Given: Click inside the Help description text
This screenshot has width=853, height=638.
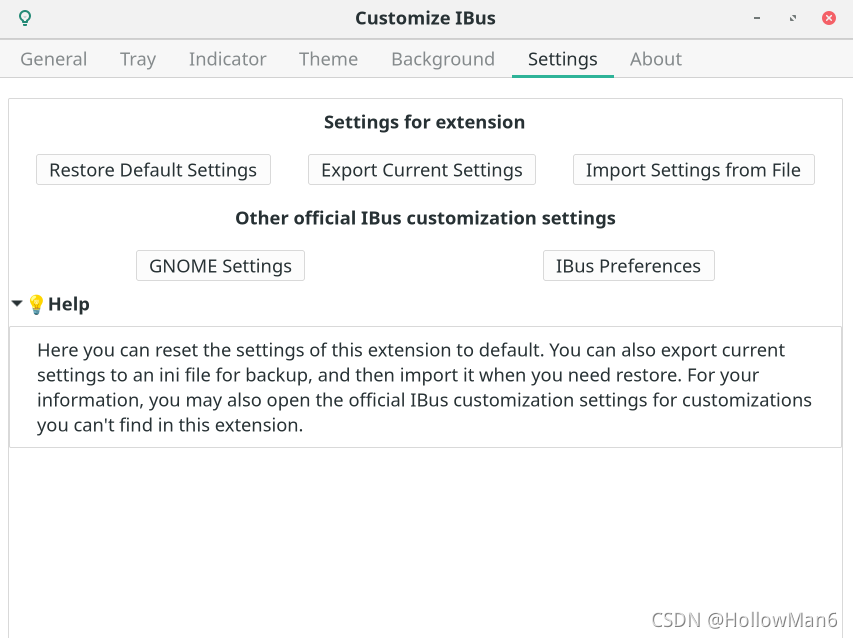Looking at the screenshot, I should [x=424, y=387].
